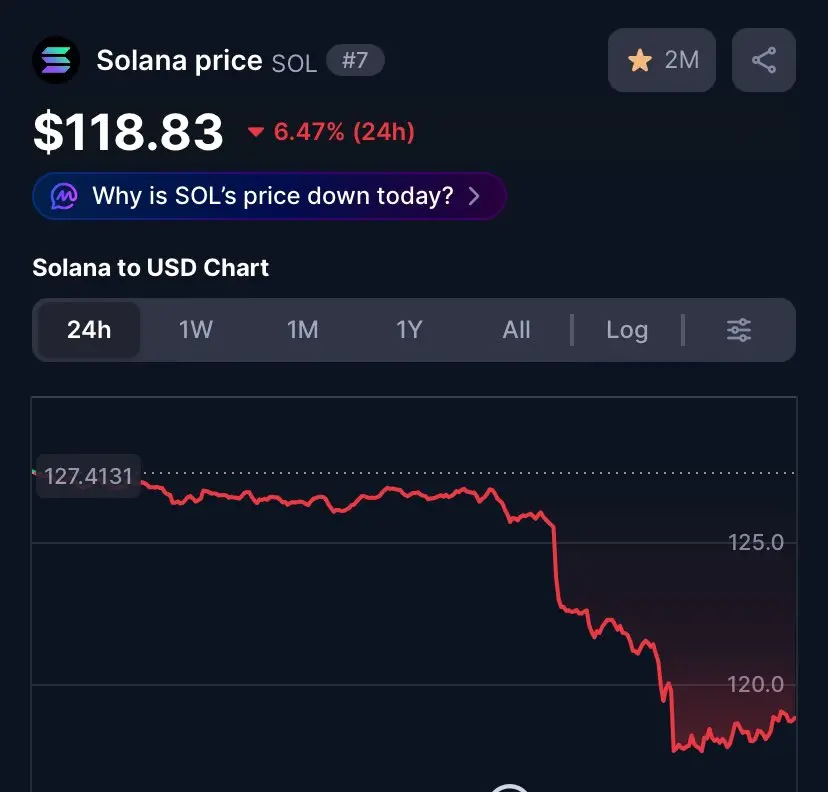Show the 1Y chart range

(409, 330)
